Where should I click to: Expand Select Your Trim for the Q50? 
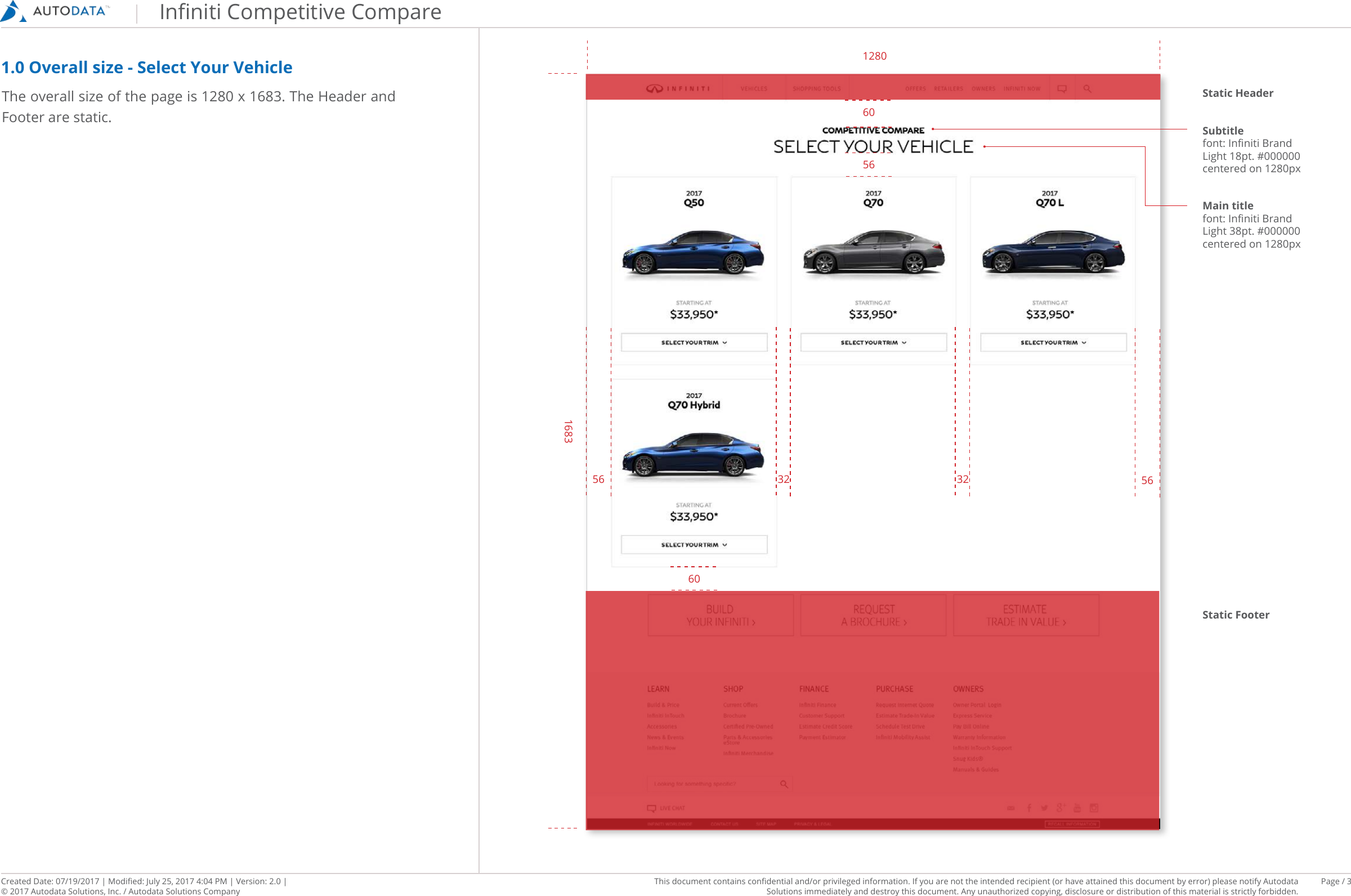(693, 342)
